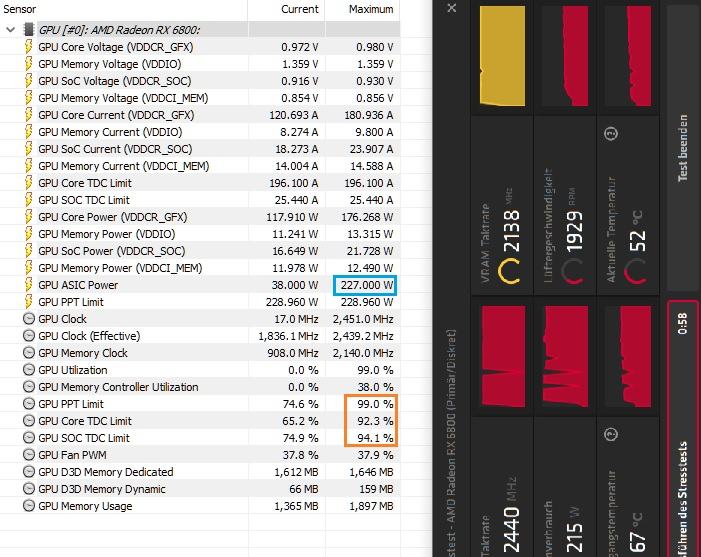701x557 pixels.
Task: Click the lightning icon for GPU Memory Power (VDDCI_MEM)
Action: pos(29,268)
